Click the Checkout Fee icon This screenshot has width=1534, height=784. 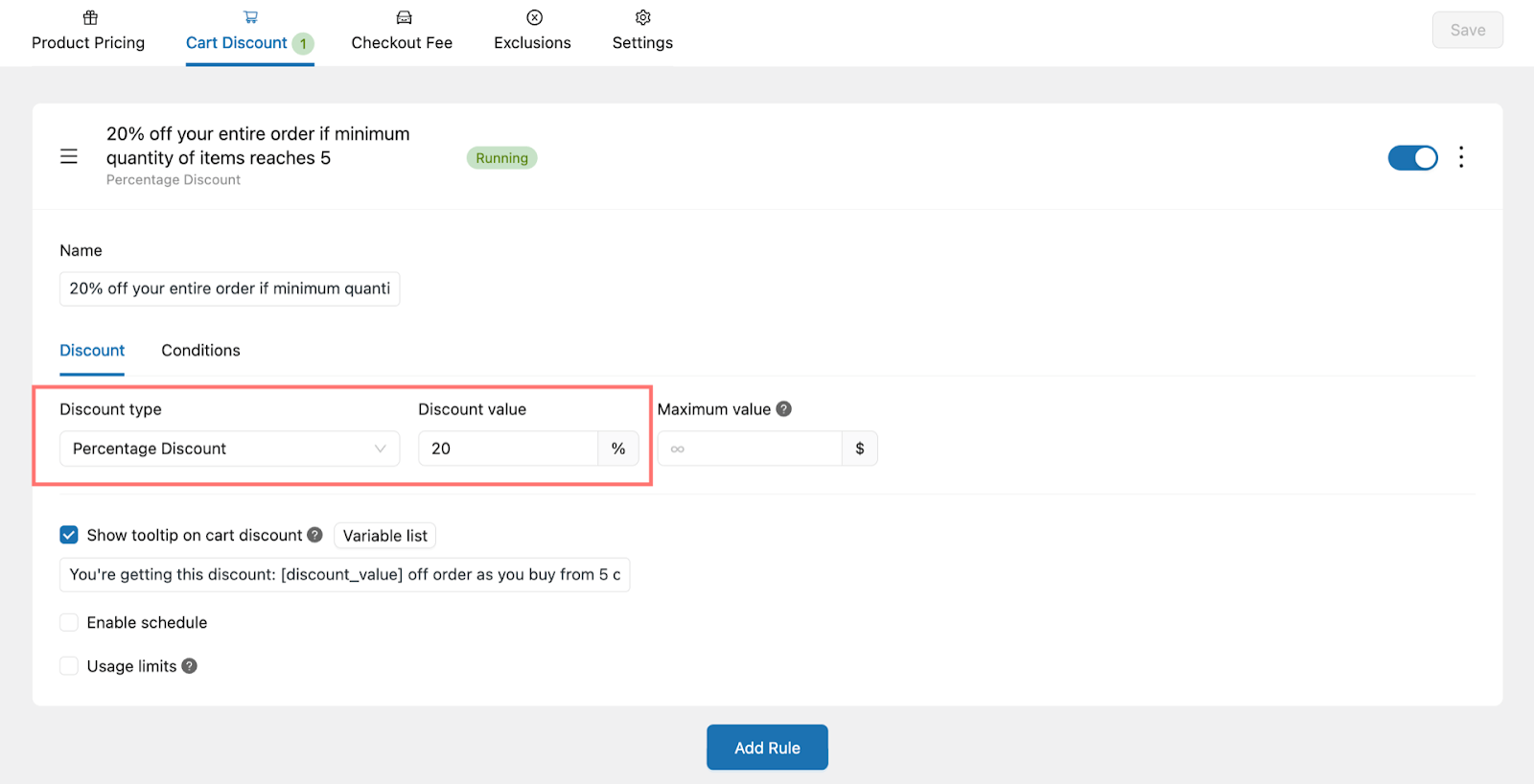click(404, 17)
